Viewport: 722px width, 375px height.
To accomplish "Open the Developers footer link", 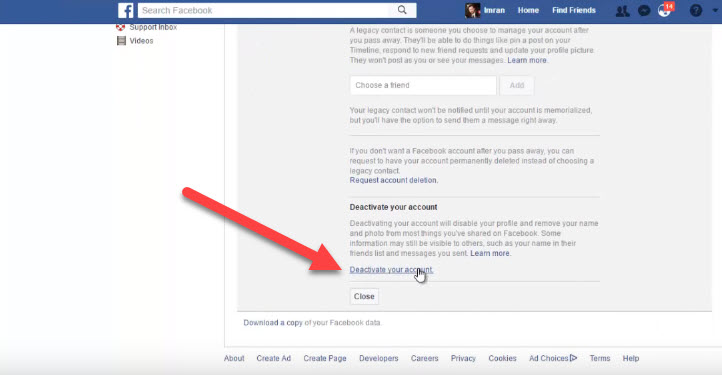I will (378, 358).
